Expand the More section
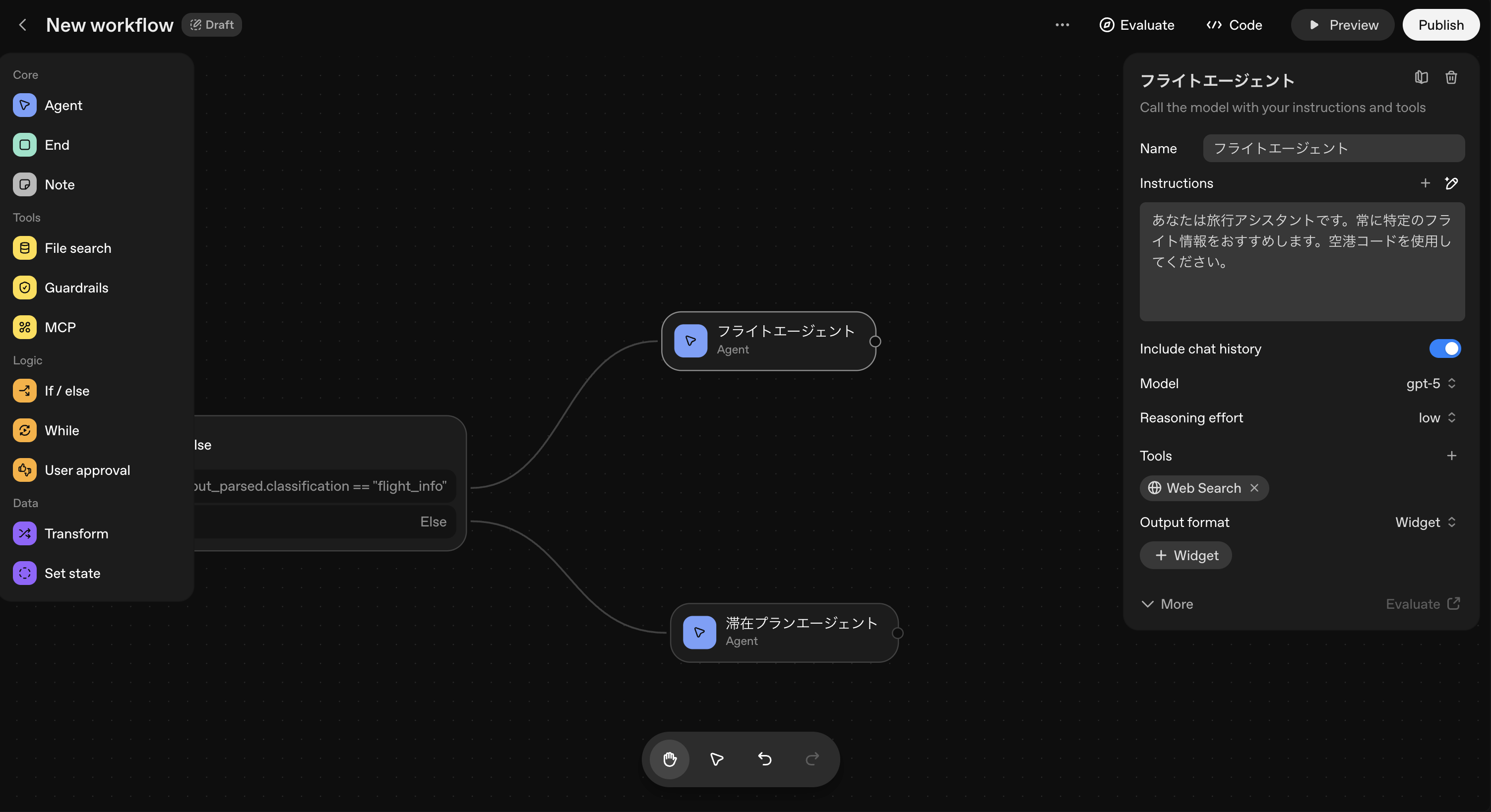 point(1167,604)
